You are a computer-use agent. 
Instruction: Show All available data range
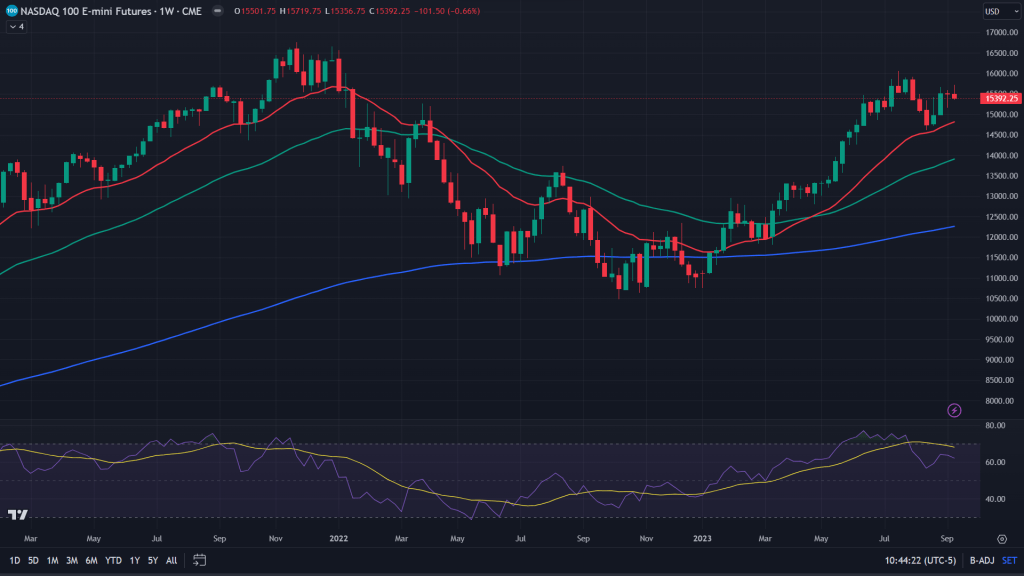pos(171,560)
